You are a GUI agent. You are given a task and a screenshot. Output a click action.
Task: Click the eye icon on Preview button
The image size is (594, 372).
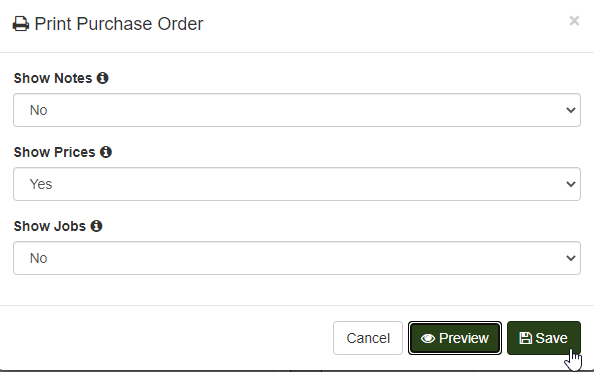tap(428, 338)
